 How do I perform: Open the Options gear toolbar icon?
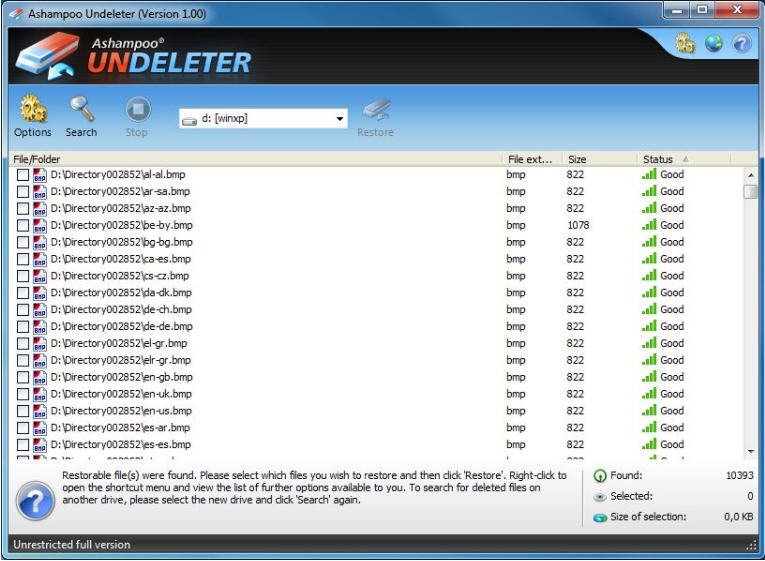(x=33, y=108)
